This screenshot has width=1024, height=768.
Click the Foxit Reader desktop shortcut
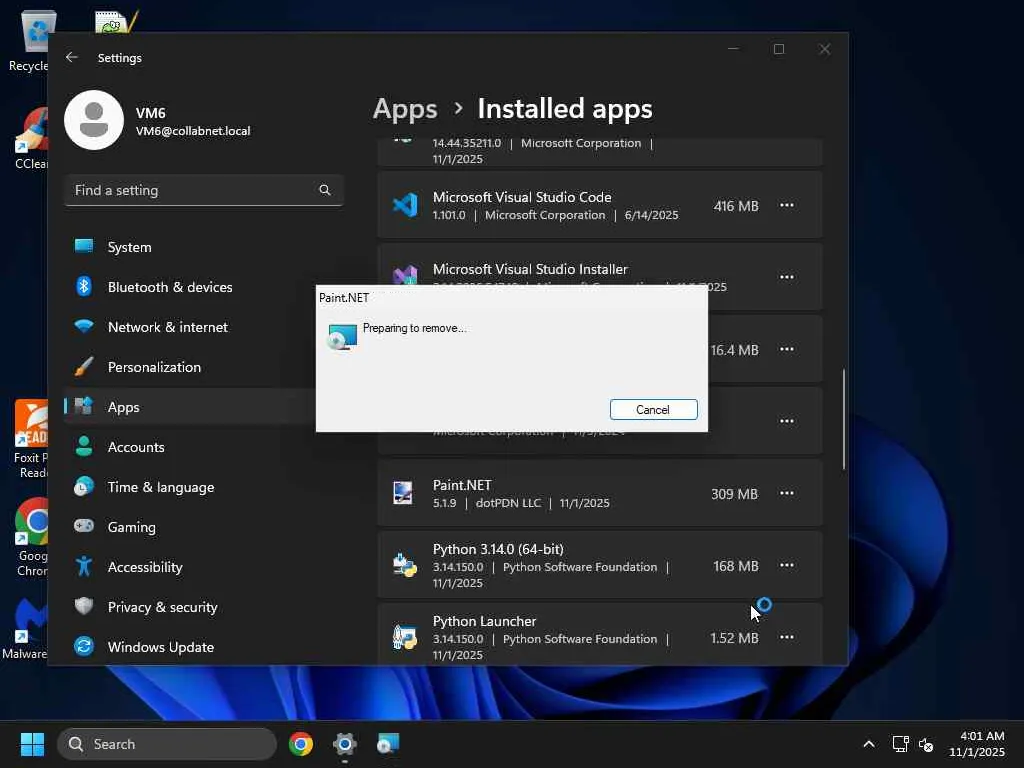[x=29, y=439]
